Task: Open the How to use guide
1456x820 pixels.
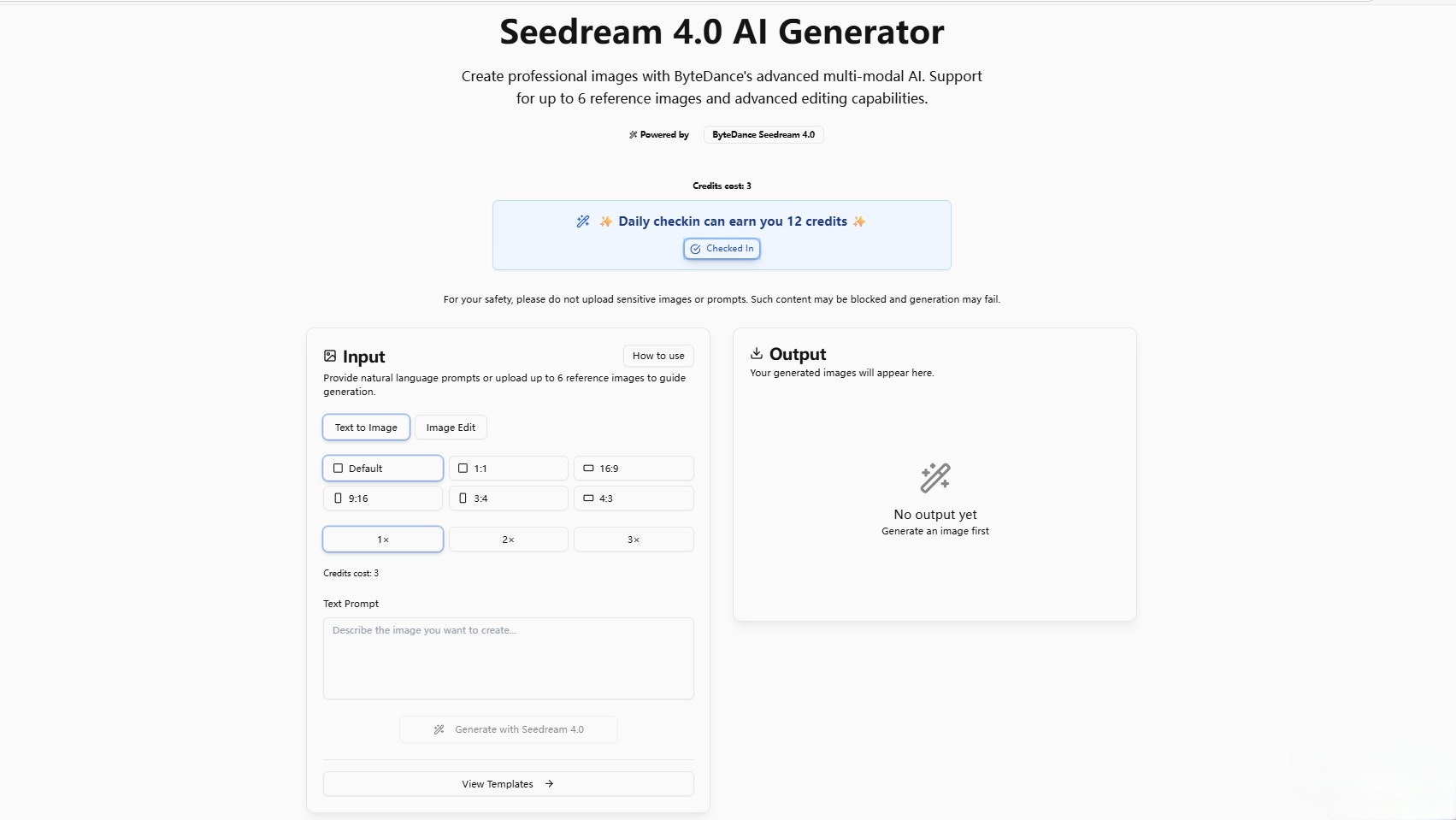Action: point(657,356)
